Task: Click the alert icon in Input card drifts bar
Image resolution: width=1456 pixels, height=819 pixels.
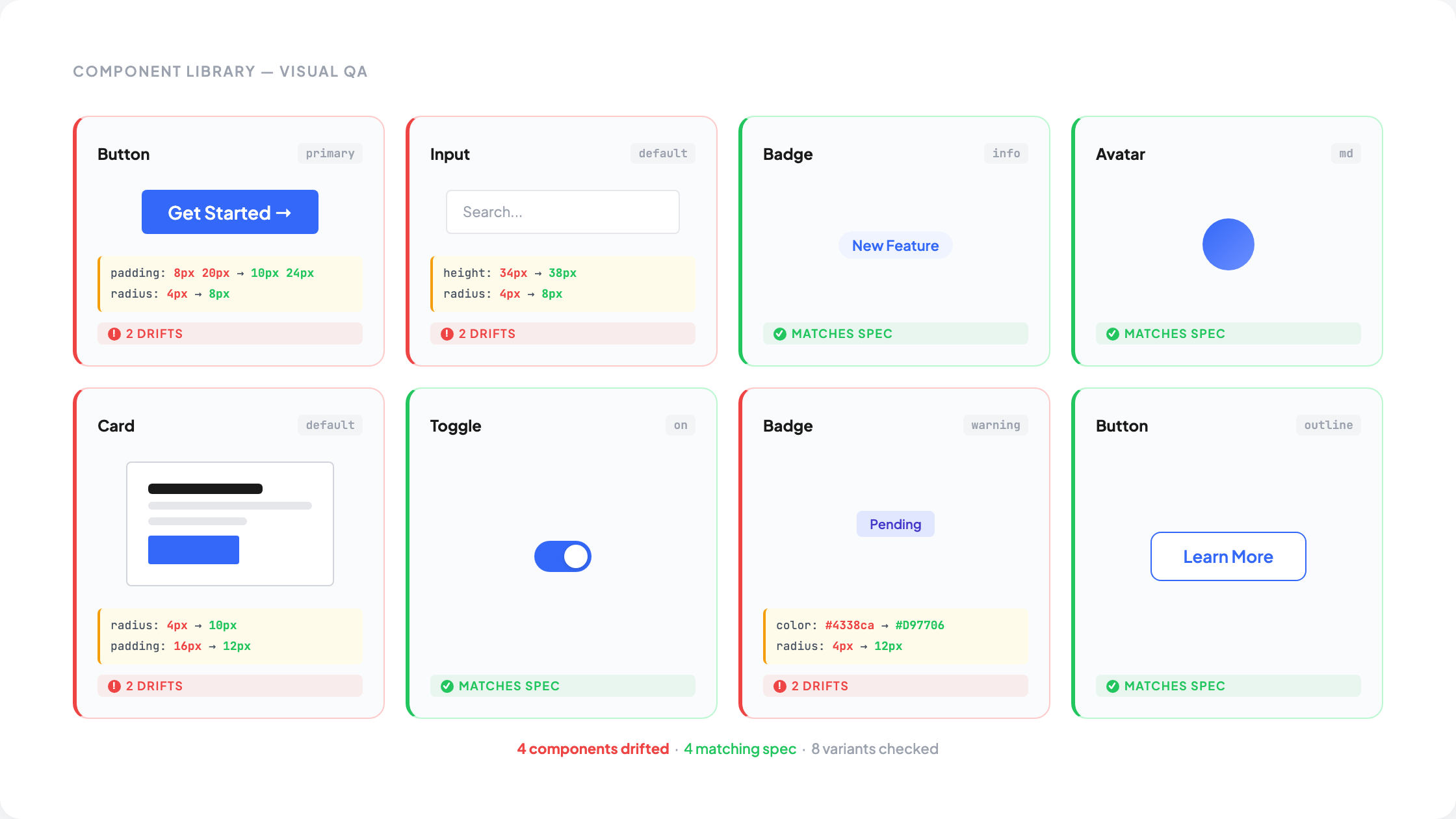Action: [447, 333]
